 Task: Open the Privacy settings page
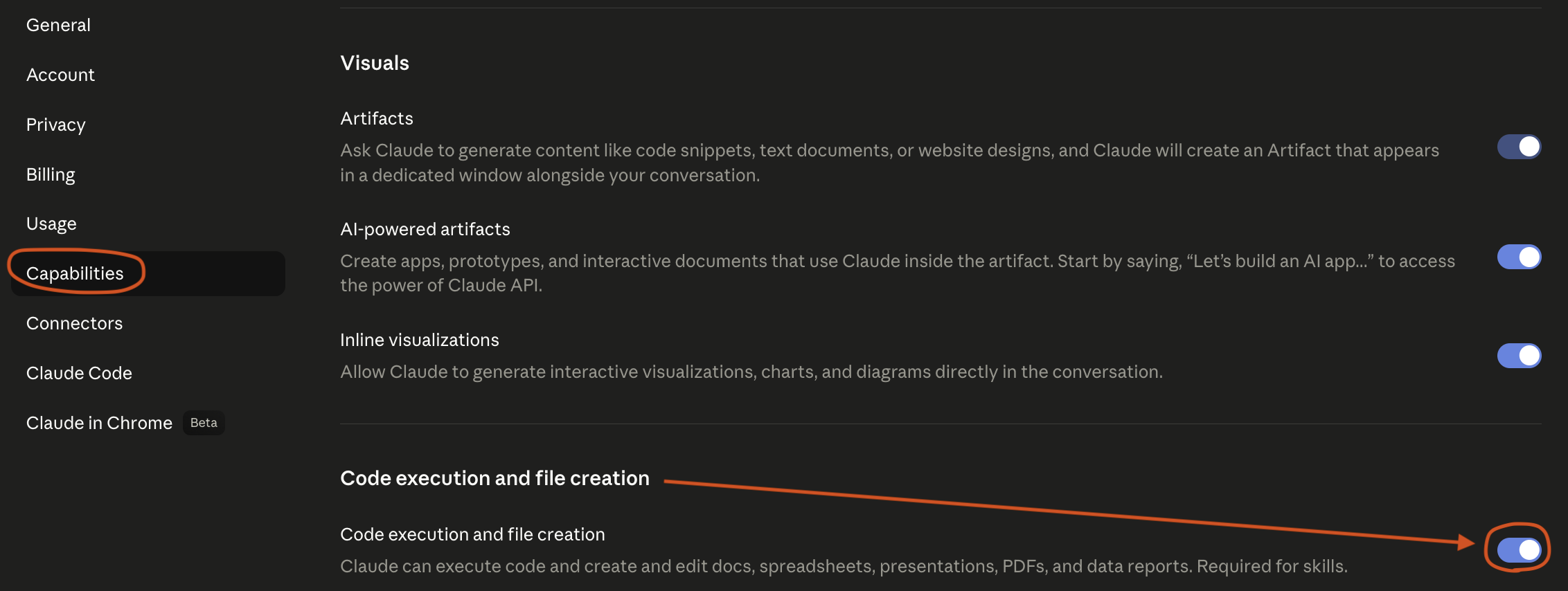(x=55, y=125)
